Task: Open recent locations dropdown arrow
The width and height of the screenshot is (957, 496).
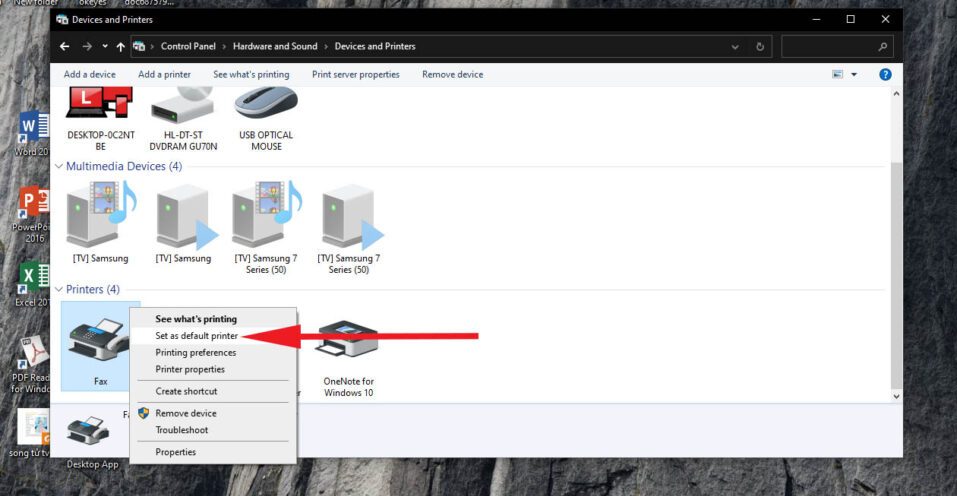Action: (x=105, y=46)
